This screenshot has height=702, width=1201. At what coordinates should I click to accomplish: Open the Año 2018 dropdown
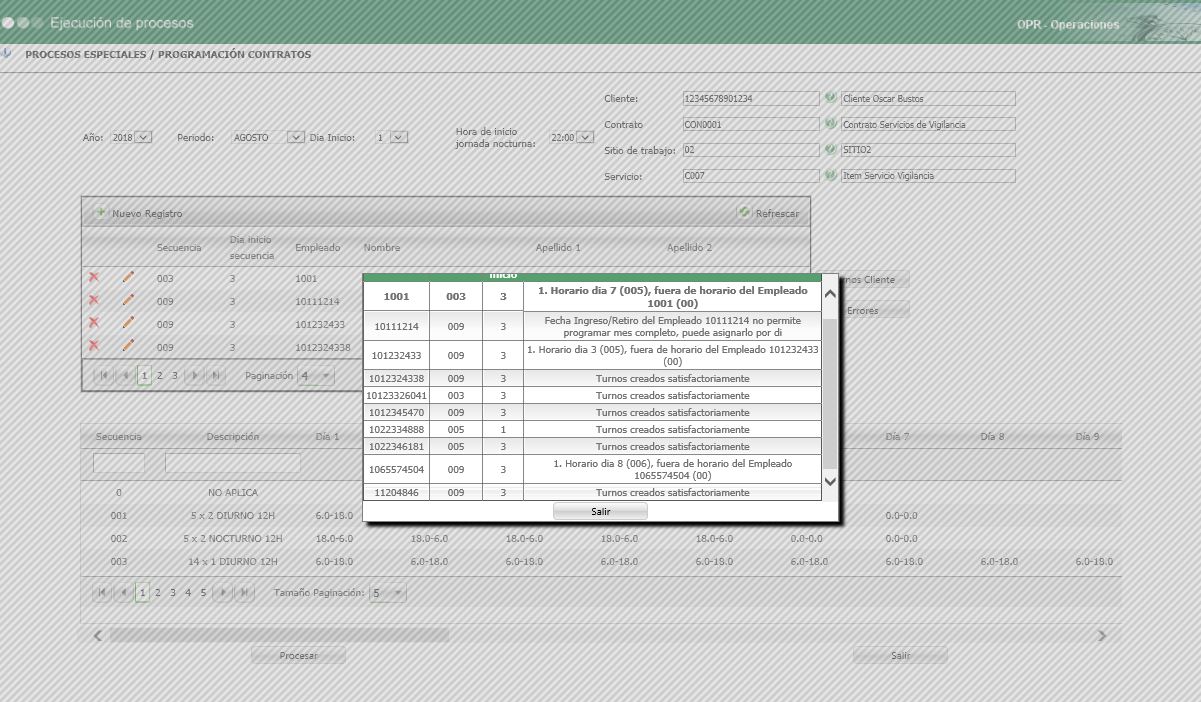point(142,137)
